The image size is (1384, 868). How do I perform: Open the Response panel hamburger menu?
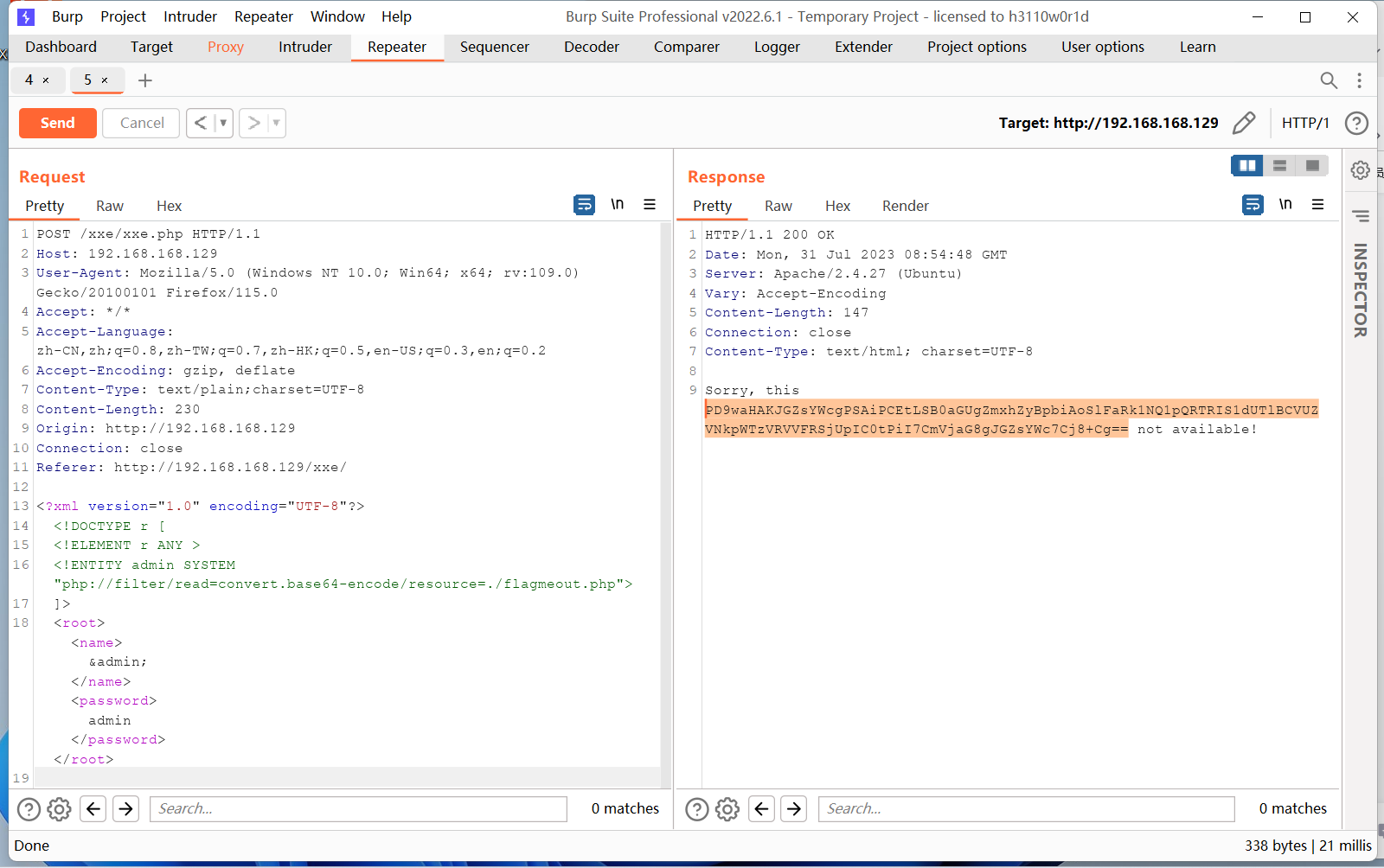pyautogui.click(x=1318, y=204)
